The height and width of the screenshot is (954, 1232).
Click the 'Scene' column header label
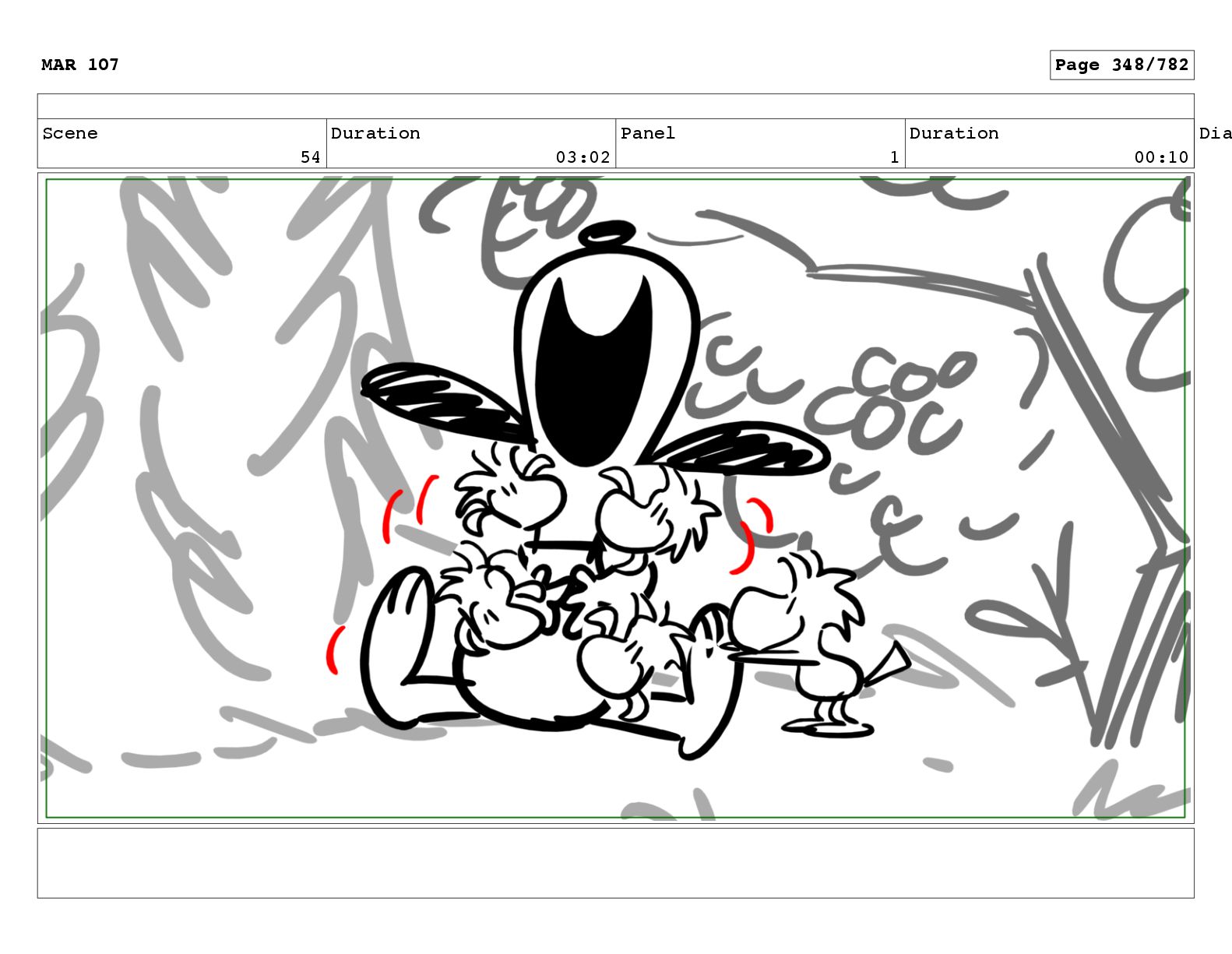coord(70,133)
